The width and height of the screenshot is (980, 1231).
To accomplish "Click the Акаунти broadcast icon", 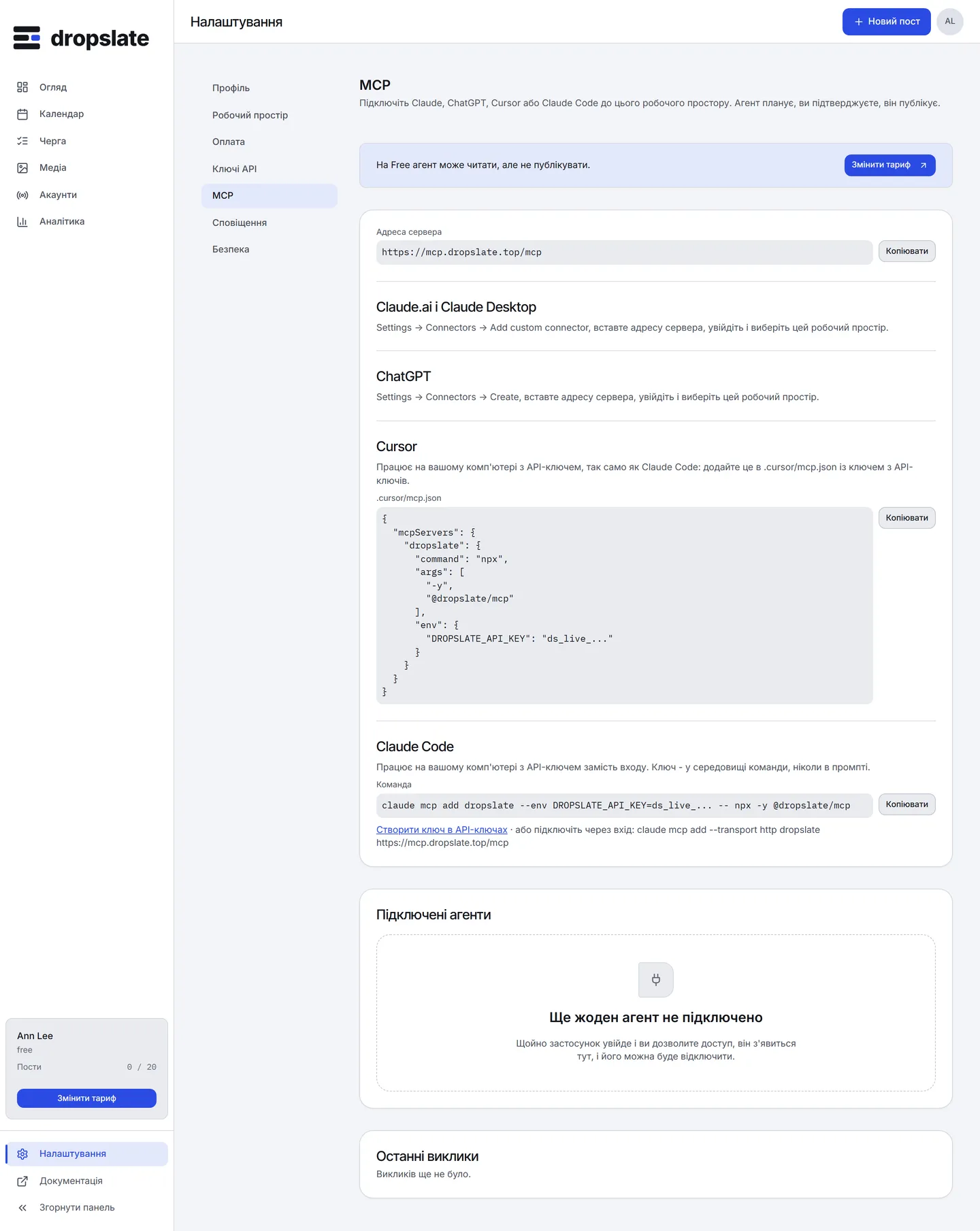I will 22,195.
